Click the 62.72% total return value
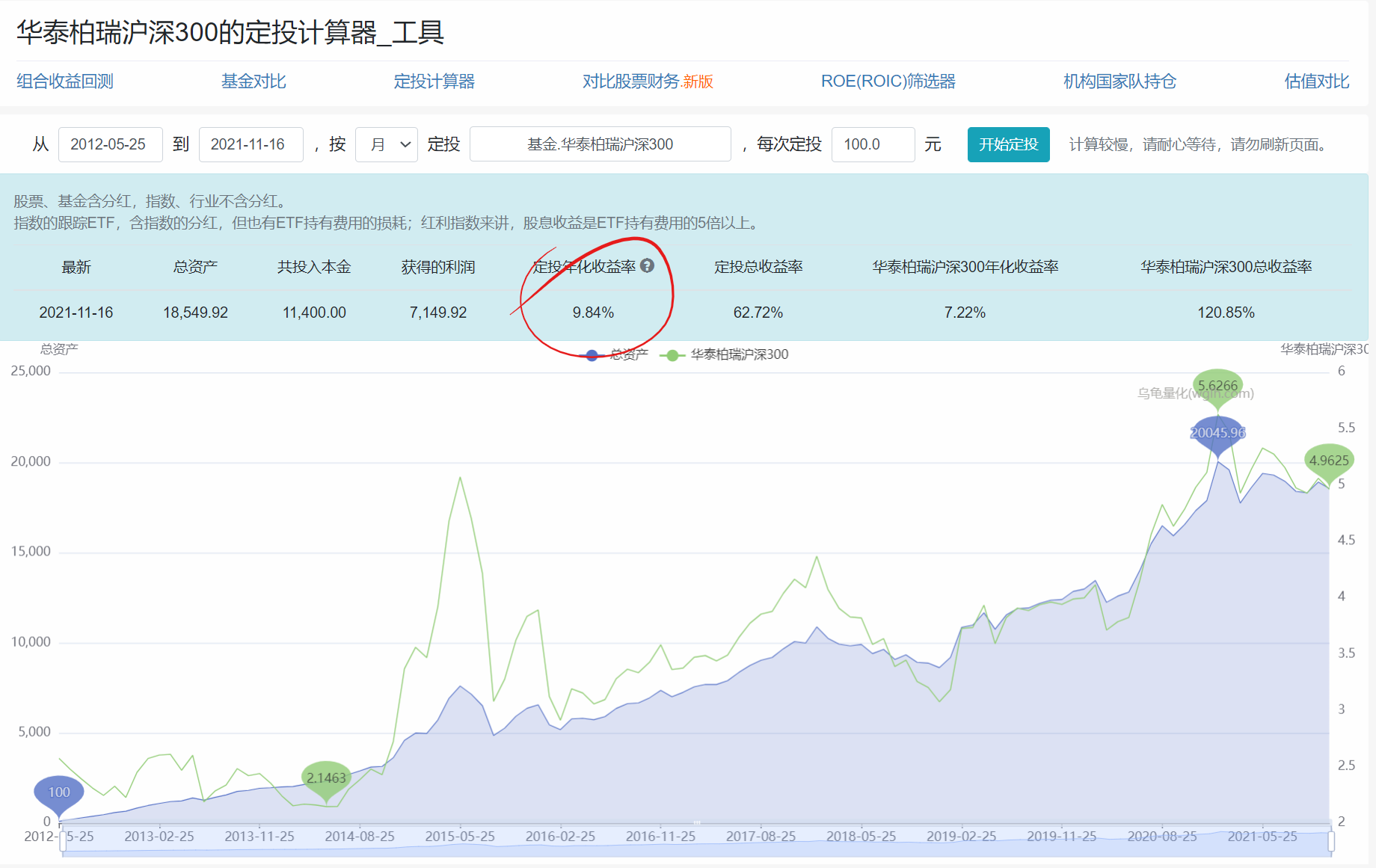1376x868 pixels. click(x=758, y=313)
